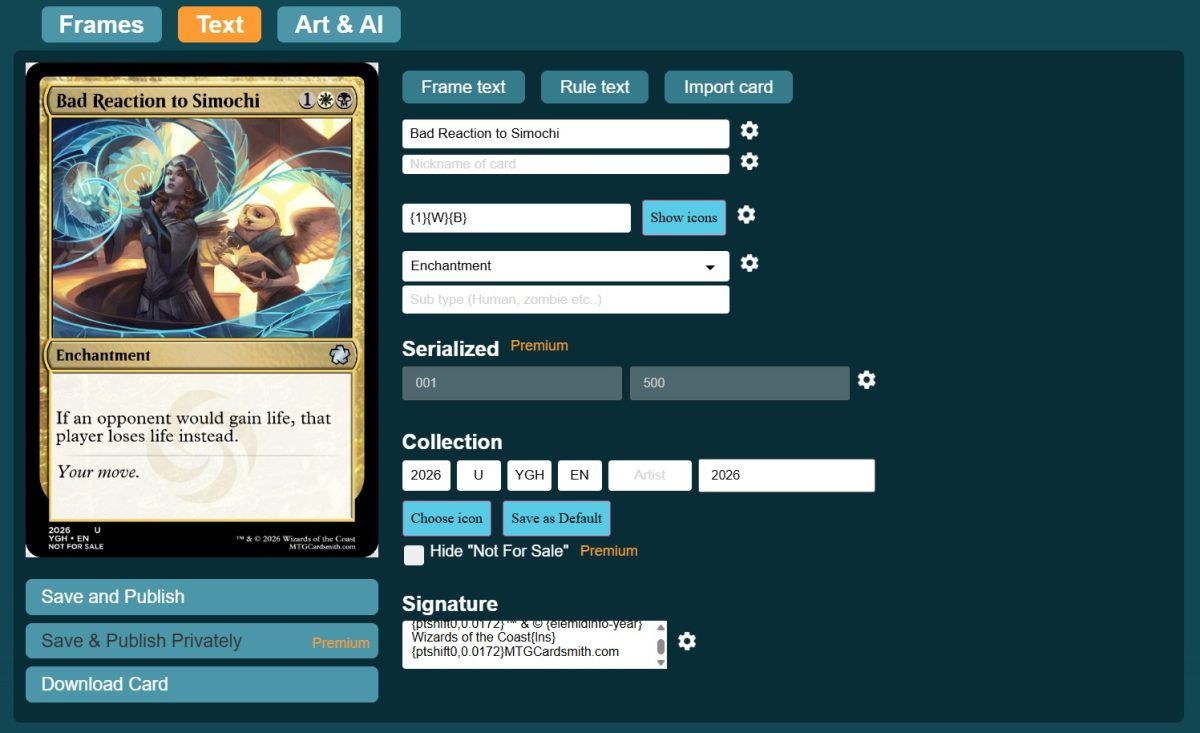Click the set code YGH field
Screen dimensions: 1200x733
pyautogui.click(x=530, y=476)
